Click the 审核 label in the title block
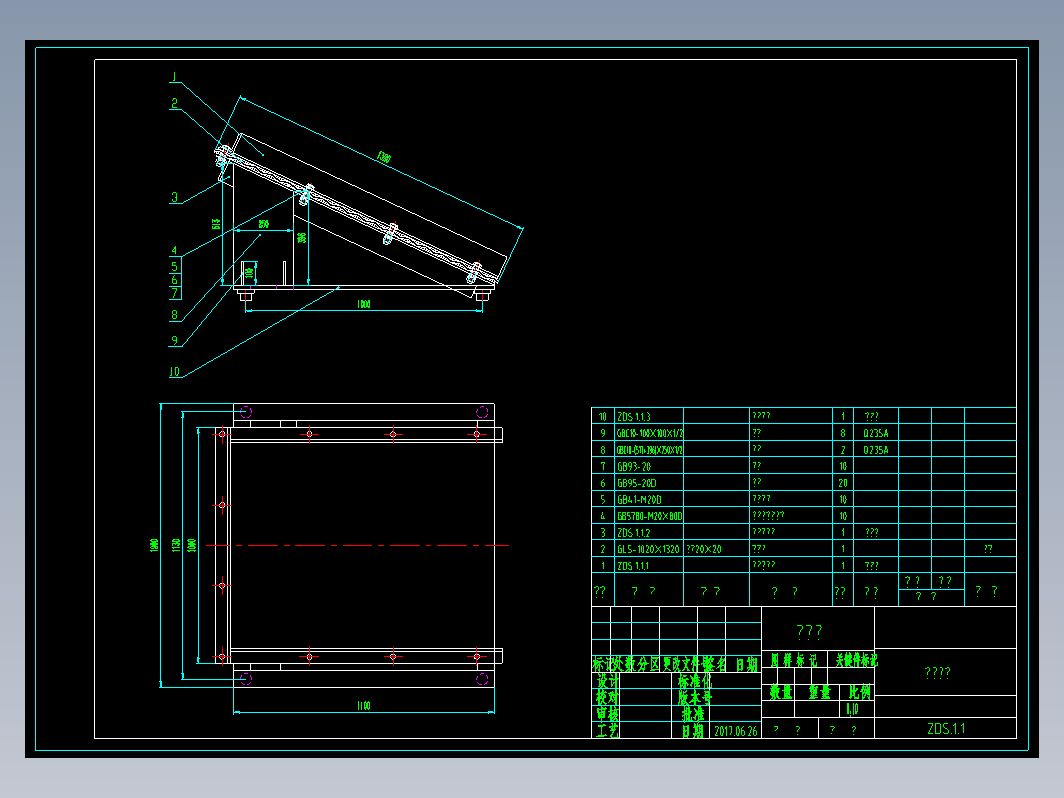The height and width of the screenshot is (798, 1064). [x=607, y=714]
